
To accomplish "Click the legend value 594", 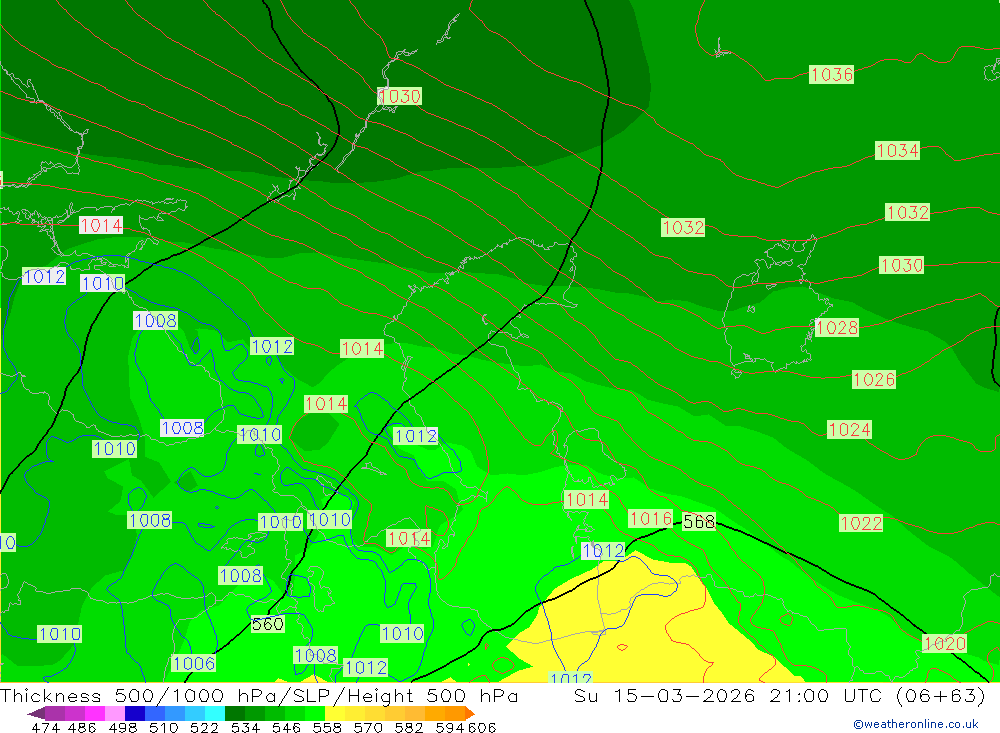I will click(x=449, y=727).
